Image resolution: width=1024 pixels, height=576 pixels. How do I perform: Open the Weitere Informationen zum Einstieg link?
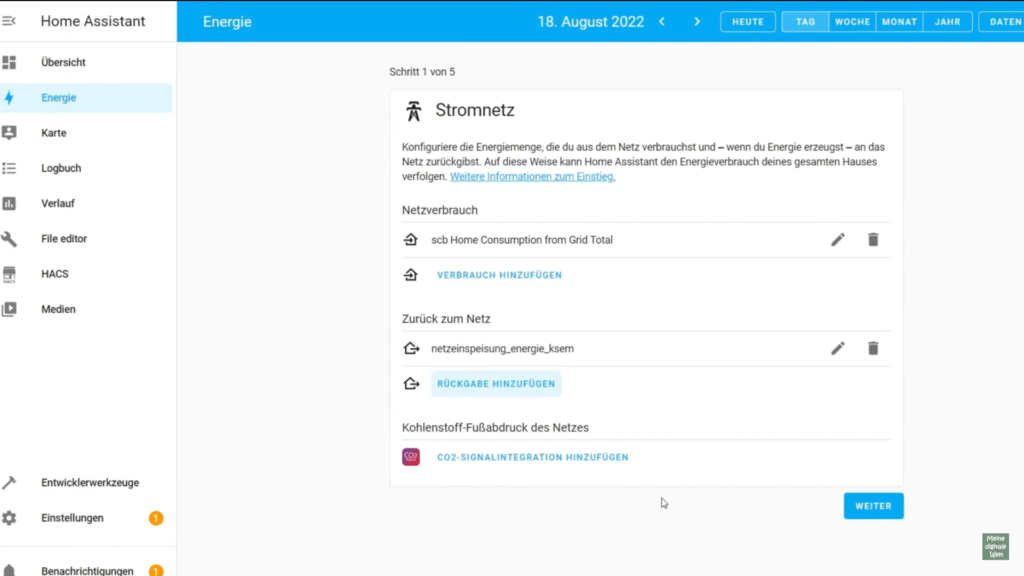point(532,177)
